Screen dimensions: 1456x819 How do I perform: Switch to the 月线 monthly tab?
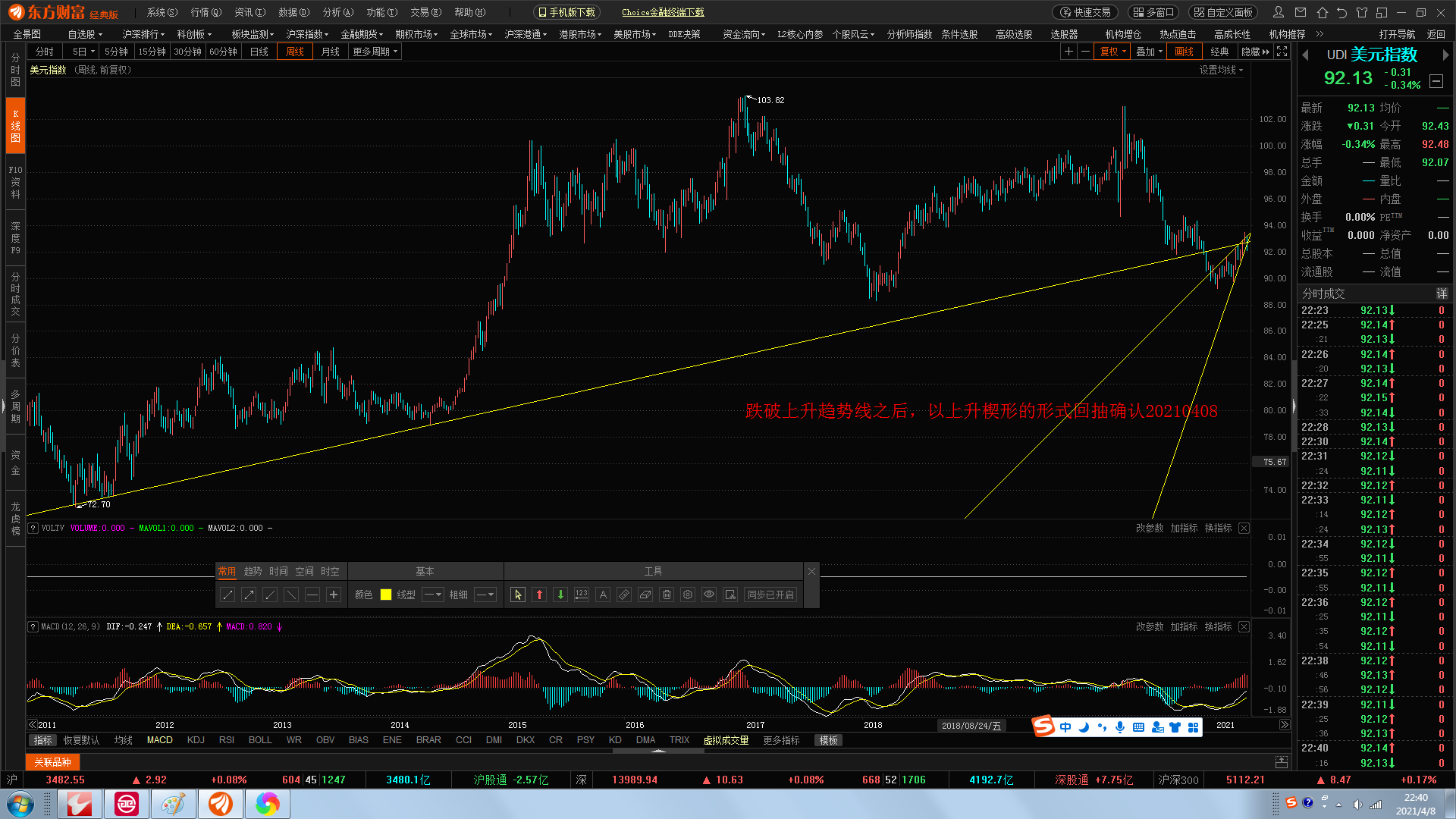(331, 52)
